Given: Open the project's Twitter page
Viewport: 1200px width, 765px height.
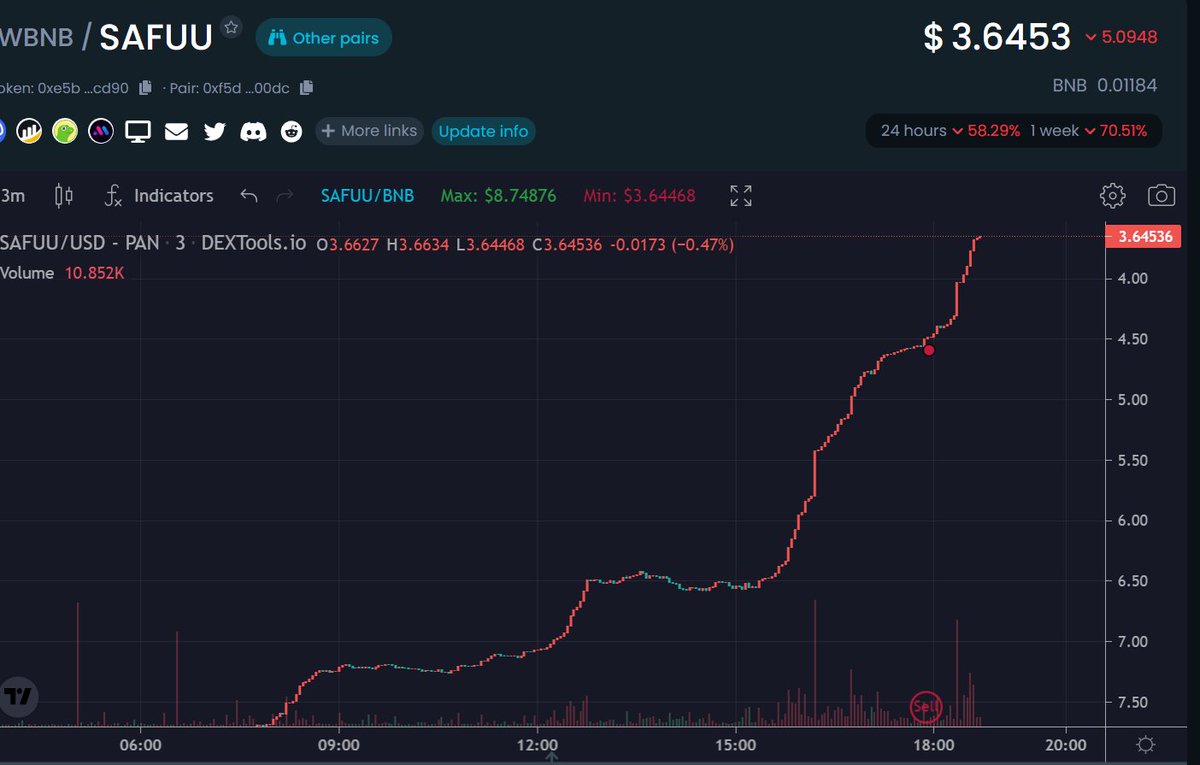Looking at the screenshot, I should point(214,131).
